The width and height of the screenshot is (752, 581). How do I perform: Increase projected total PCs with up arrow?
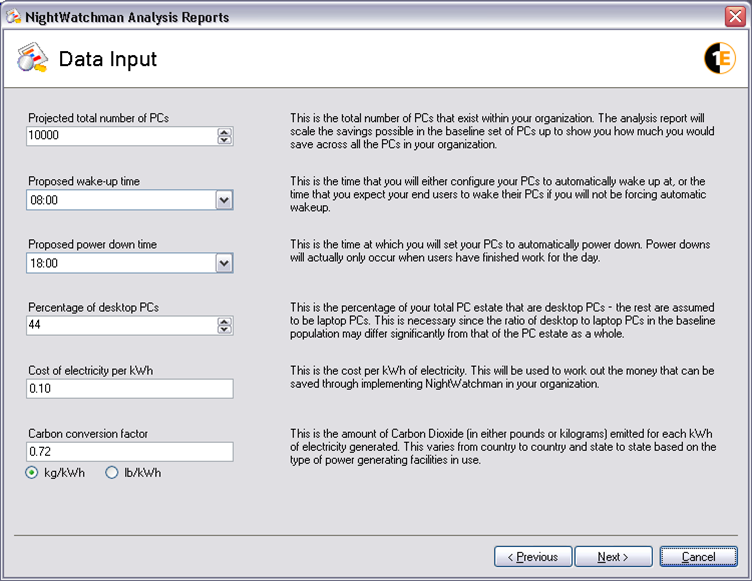[x=224, y=132]
